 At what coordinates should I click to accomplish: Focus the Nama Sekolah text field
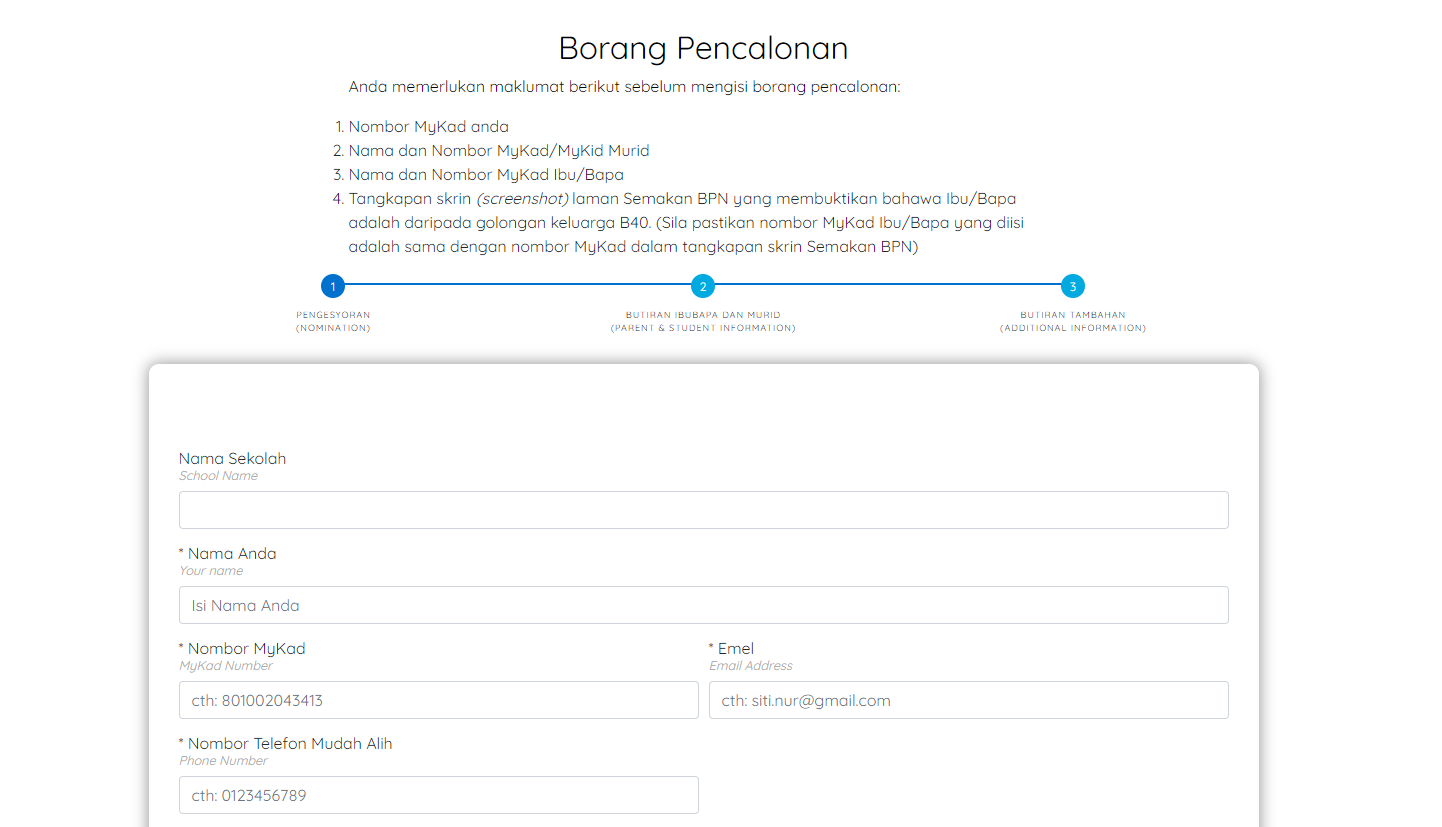[703, 510]
